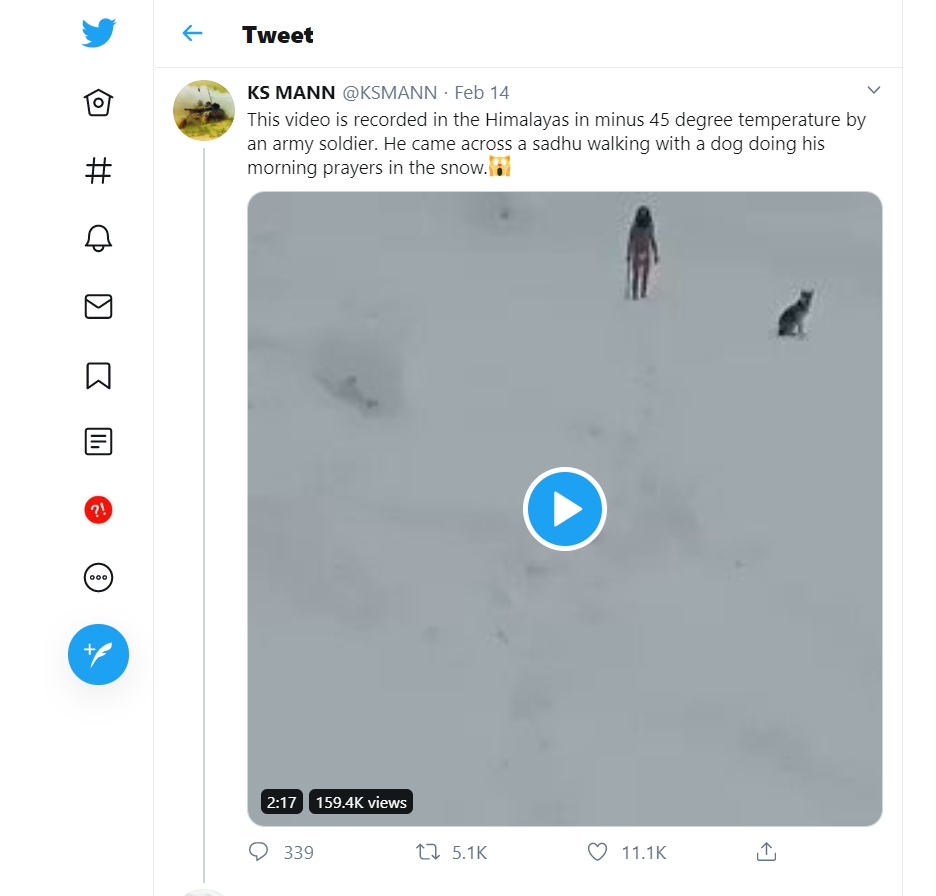Open Notifications via the bell icon
The height and width of the screenshot is (896, 936).
coord(97,238)
